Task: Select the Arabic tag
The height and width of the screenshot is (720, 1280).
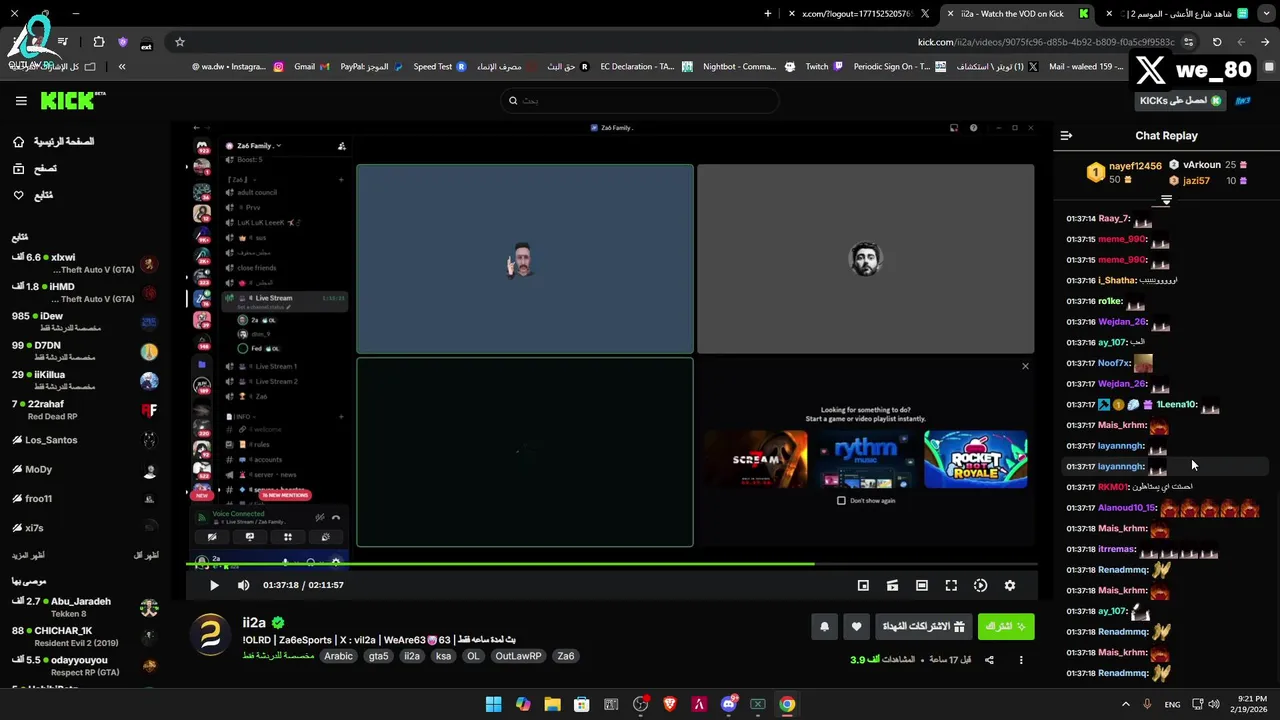Action: coord(338,656)
